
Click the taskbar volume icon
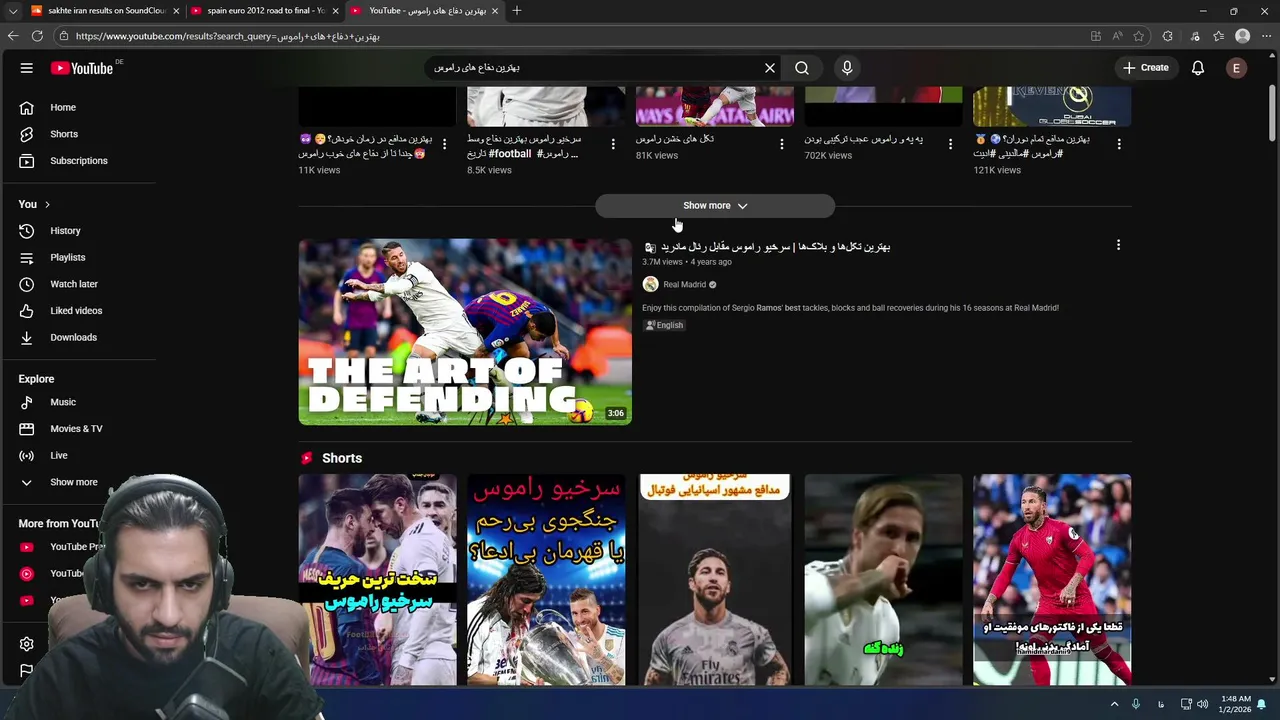coord(1202,704)
